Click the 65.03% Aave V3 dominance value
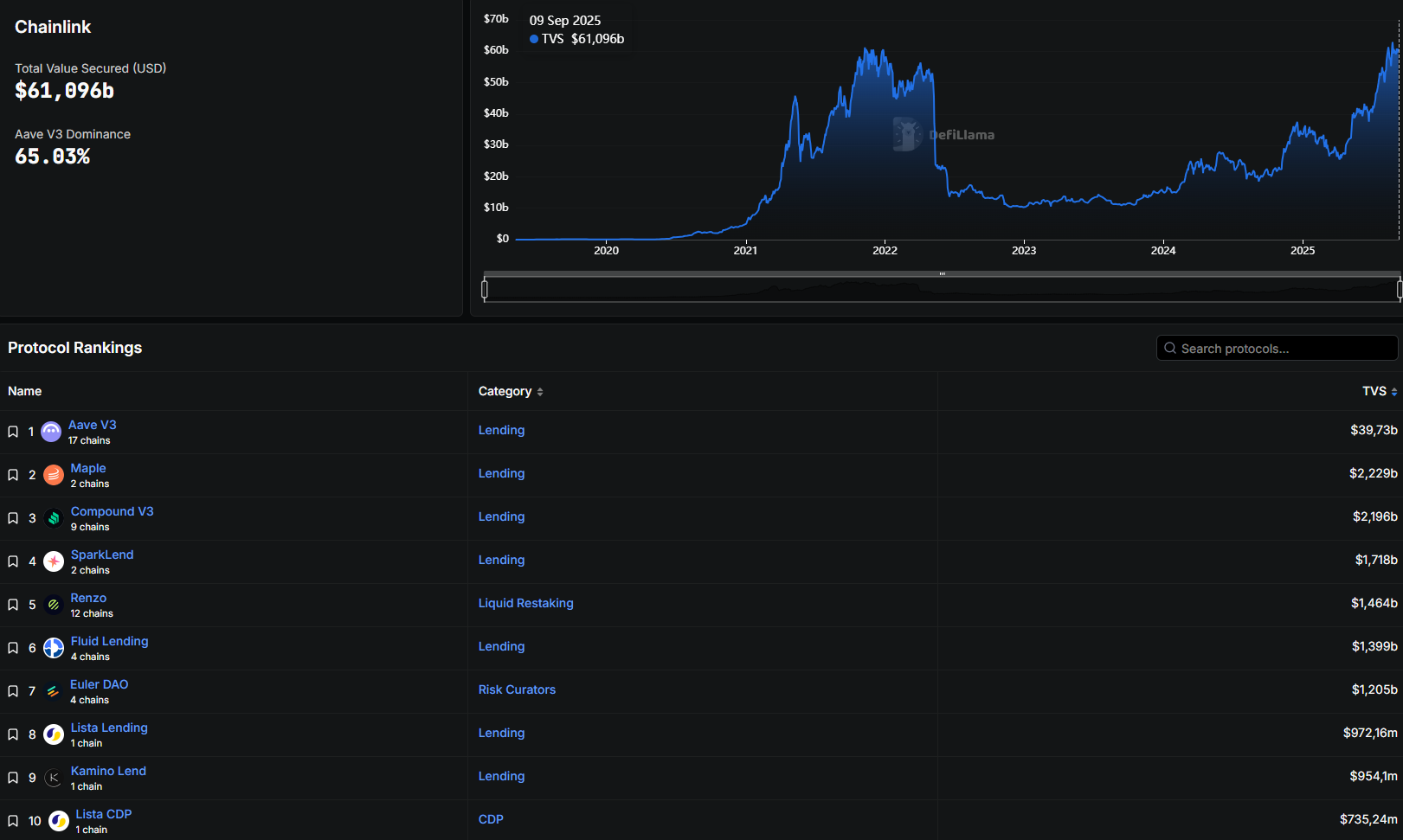 click(52, 157)
